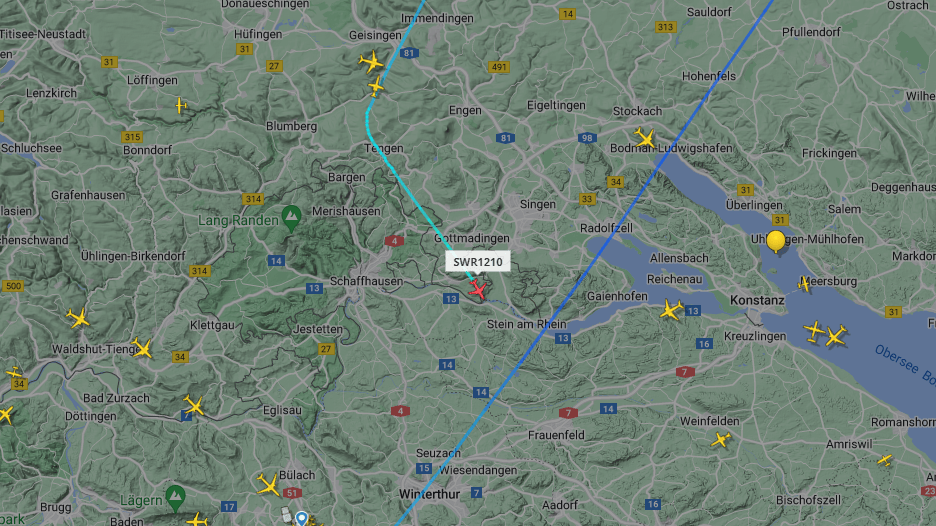Select the aircraft beside the Meersburg label
The image size is (936, 526).
click(x=805, y=284)
